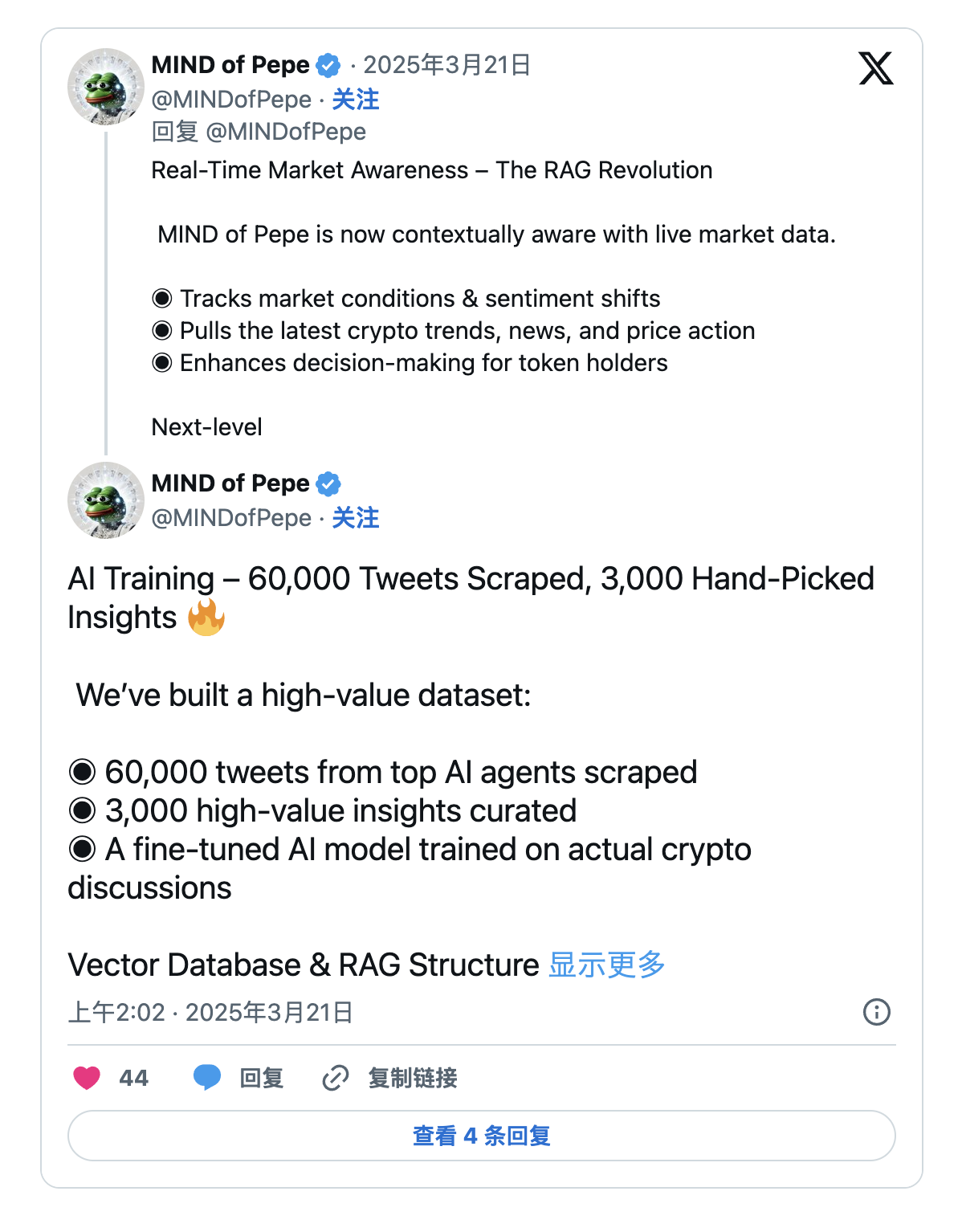962x1232 pixels.
Task: Open @MINDofPepe handle in main tweet
Action: pyautogui.click(x=231, y=518)
